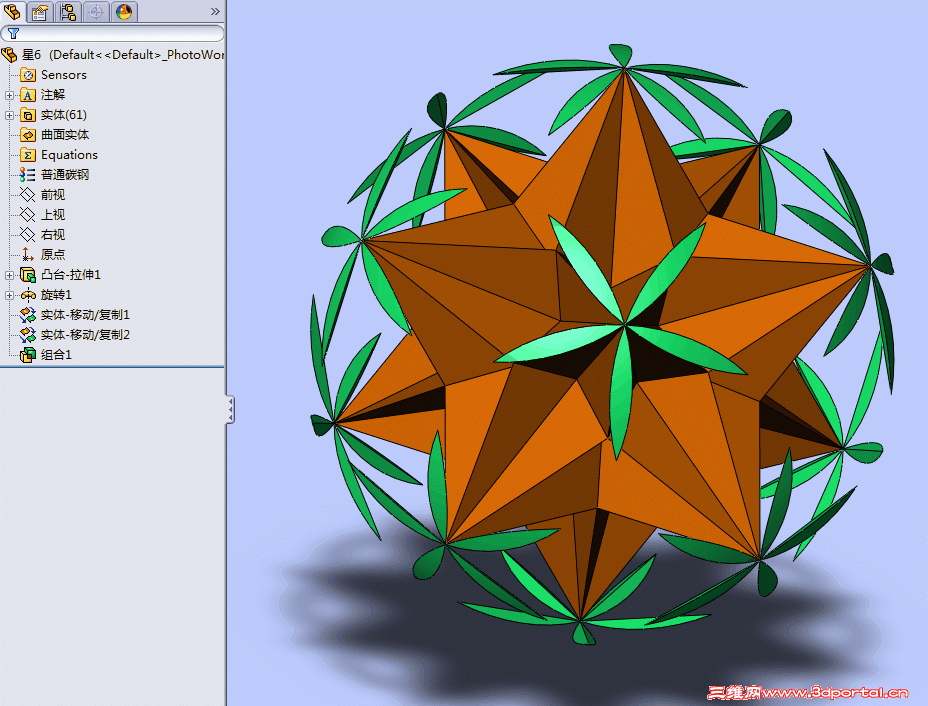Expand the 注解 annotations node
Viewport: 928px width, 706px height.
coord(9,95)
